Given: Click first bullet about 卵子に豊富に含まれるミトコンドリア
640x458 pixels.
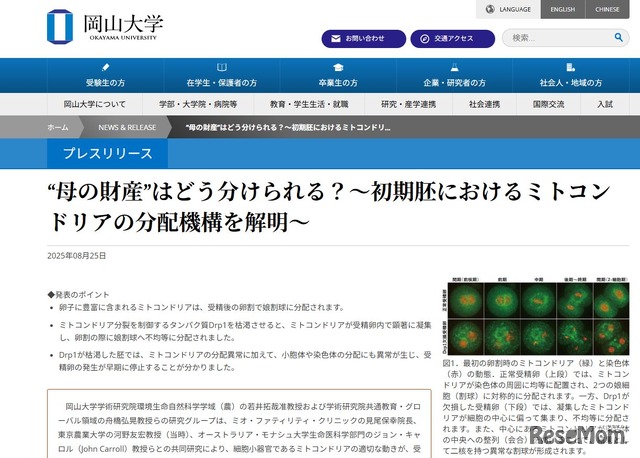Looking at the screenshot, I should [202, 307].
